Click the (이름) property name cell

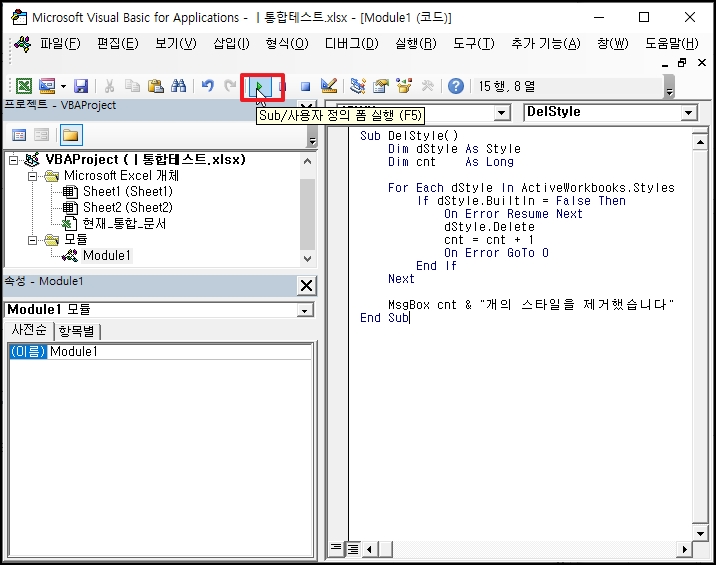(x=28, y=351)
